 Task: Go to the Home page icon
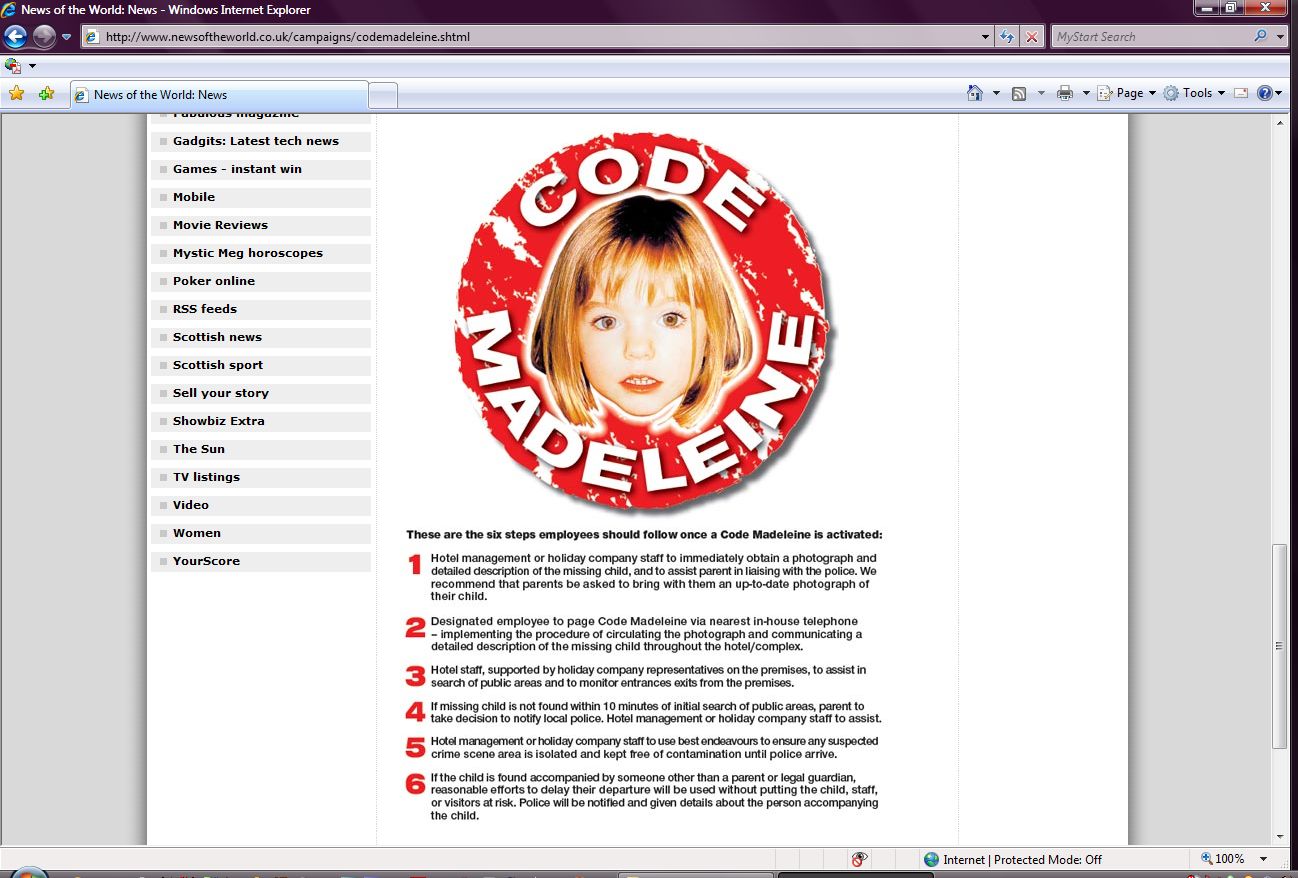click(x=975, y=93)
